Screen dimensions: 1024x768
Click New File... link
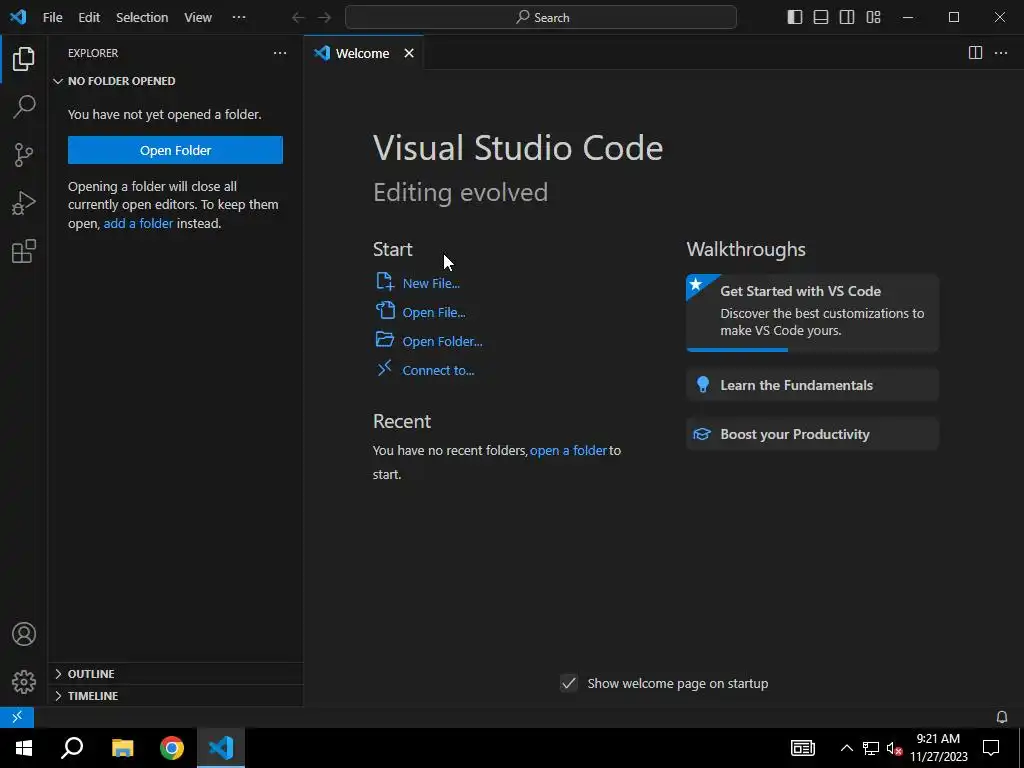431,283
